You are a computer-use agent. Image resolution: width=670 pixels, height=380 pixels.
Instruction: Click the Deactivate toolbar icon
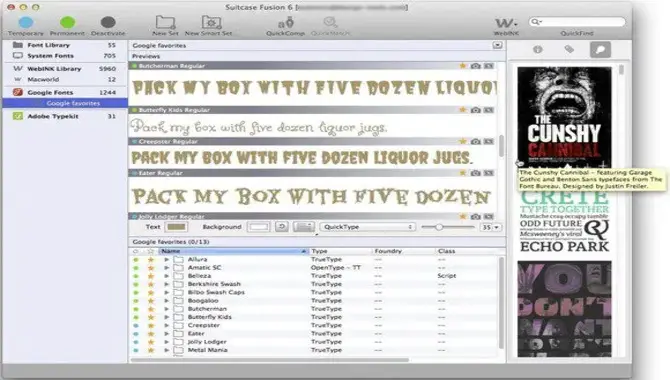[108, 22]
